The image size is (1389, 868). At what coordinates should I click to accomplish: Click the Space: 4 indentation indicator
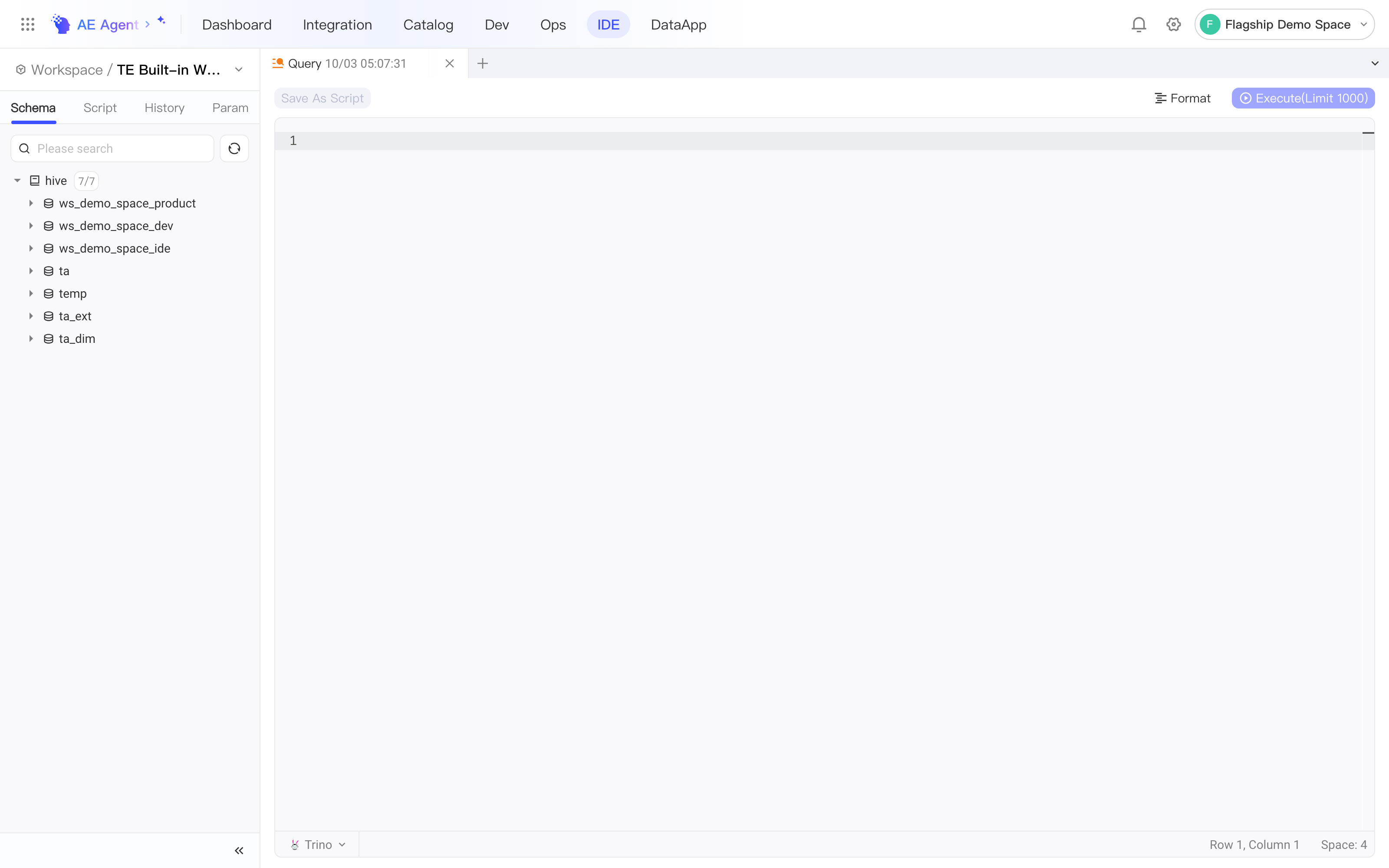tap(1344, 845)
